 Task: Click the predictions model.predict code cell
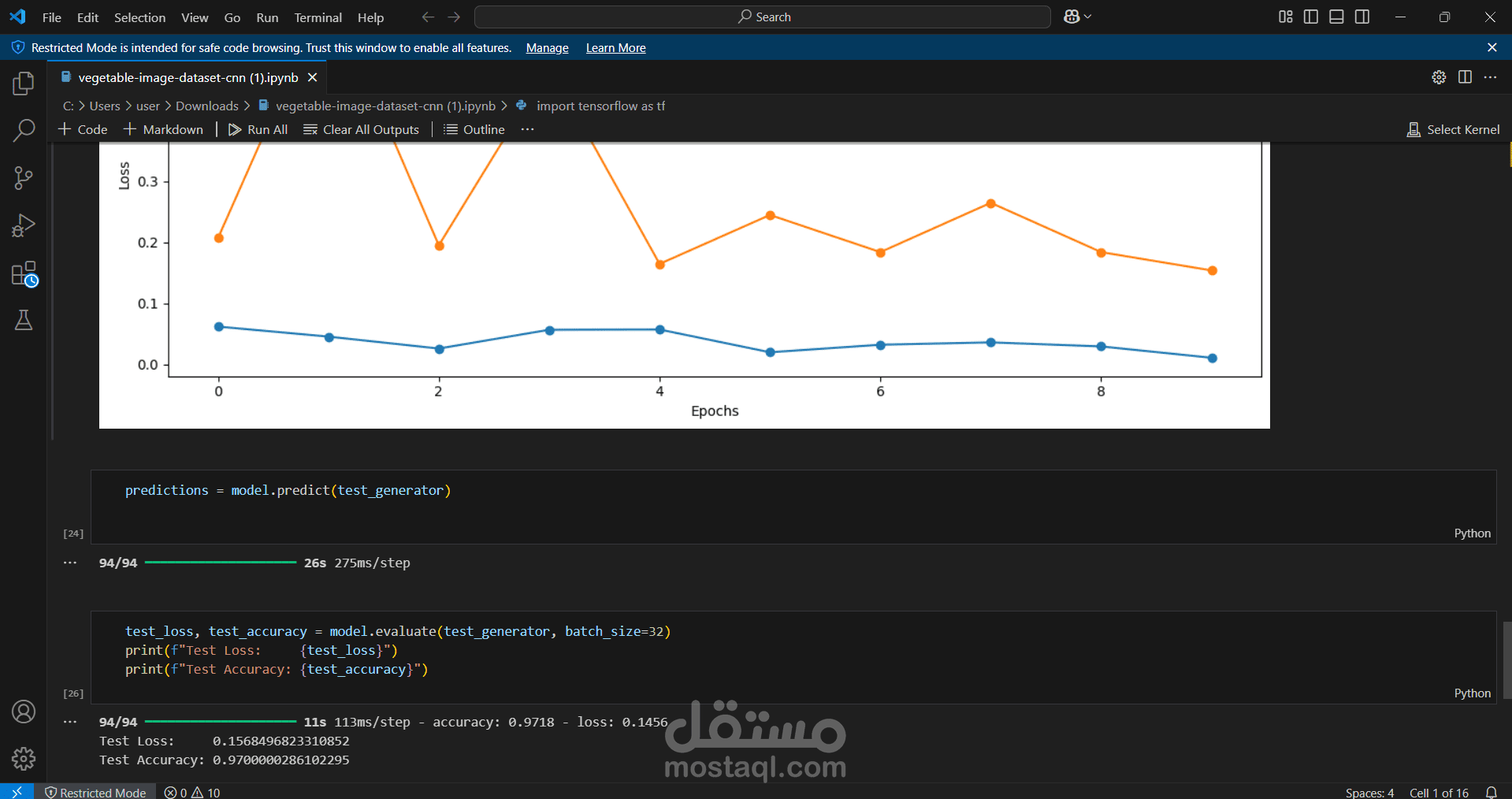[793, 507]
